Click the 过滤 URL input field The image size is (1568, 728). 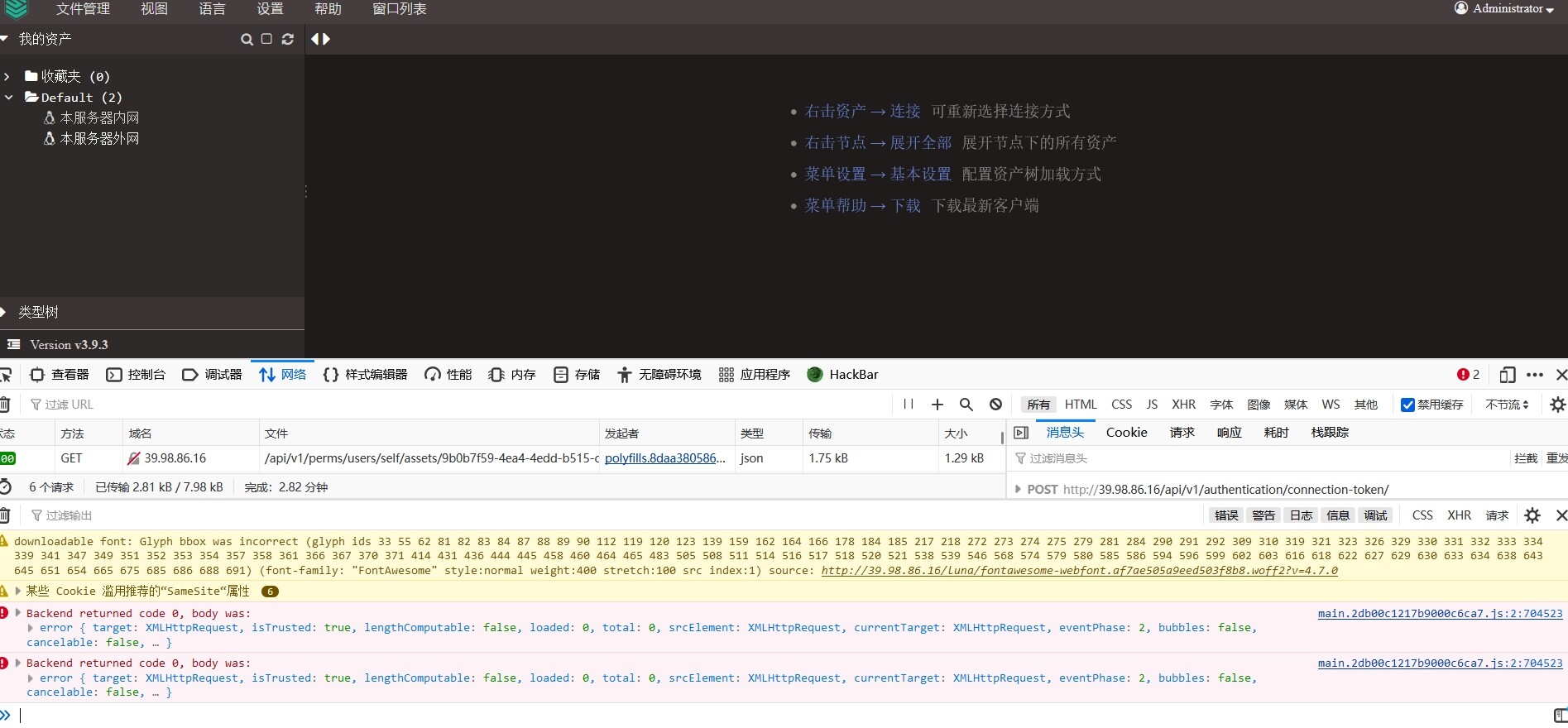[x=460, y=405]
